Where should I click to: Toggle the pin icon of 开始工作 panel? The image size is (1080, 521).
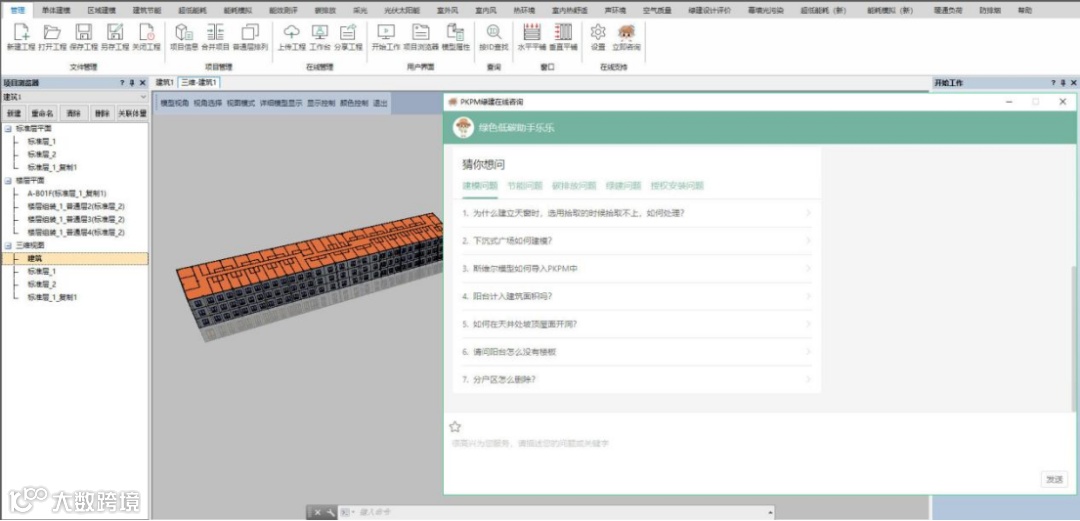pos(1063,83)
